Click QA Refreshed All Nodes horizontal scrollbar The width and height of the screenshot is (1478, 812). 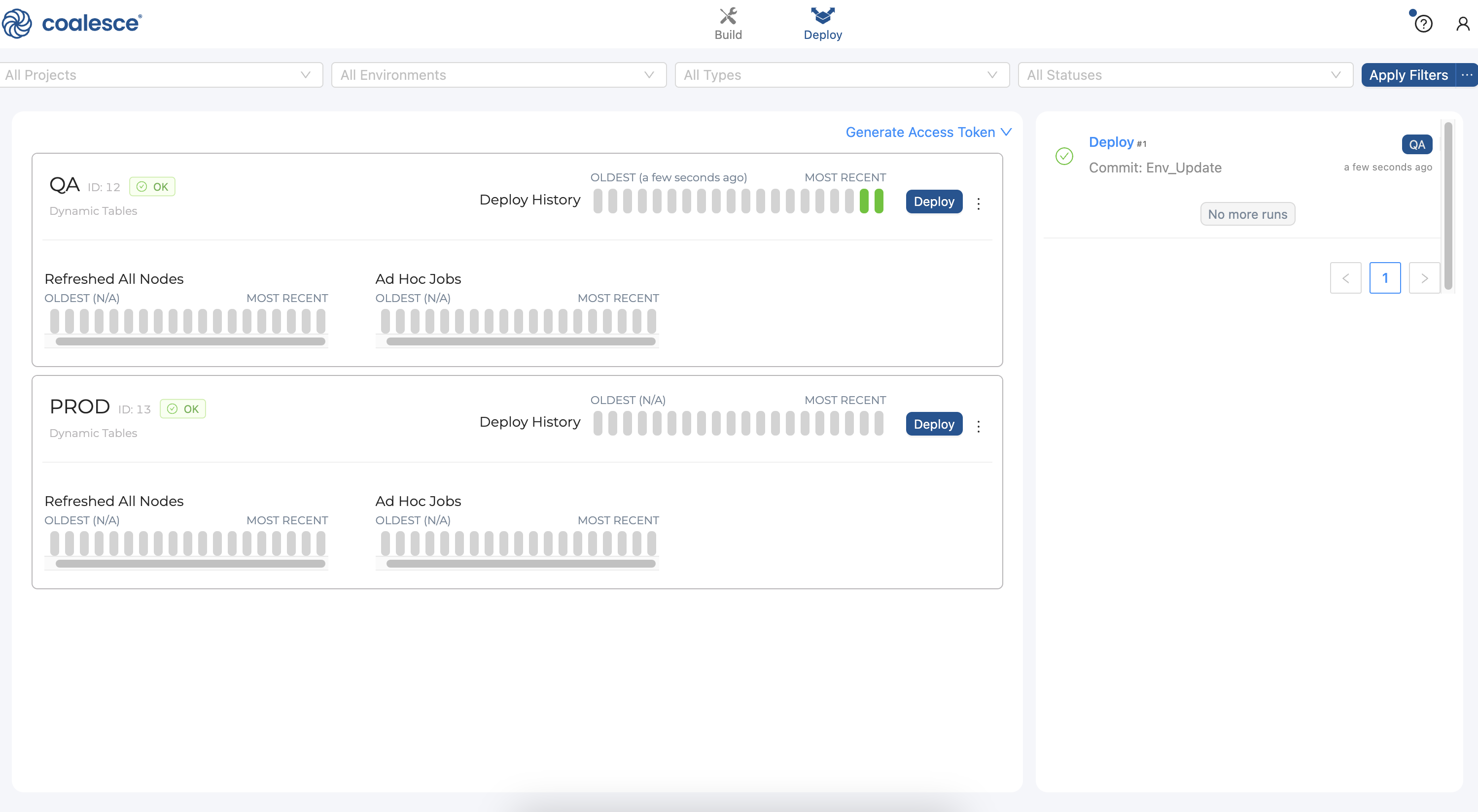click(190, 341)
